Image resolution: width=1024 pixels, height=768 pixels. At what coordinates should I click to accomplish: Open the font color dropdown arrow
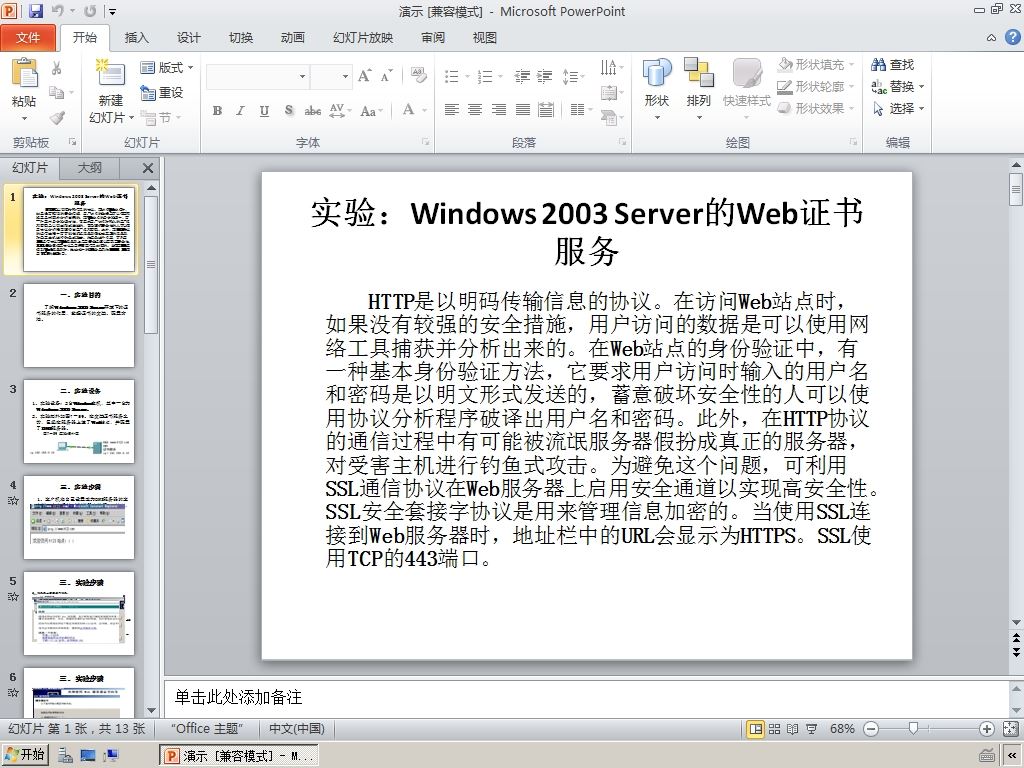[x=424, y=110]
